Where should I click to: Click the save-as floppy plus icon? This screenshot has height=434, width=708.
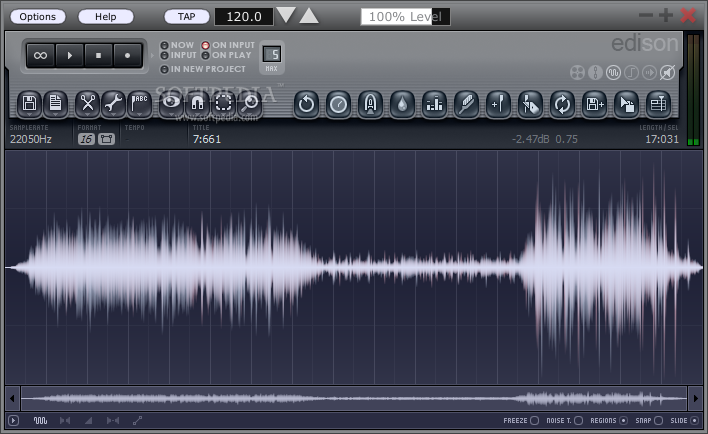pos(595,105)
